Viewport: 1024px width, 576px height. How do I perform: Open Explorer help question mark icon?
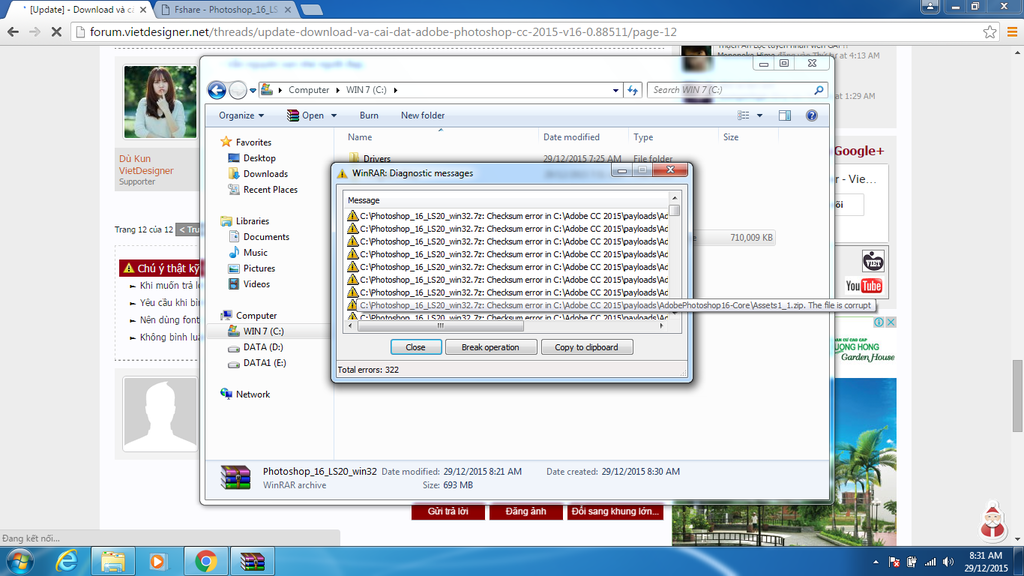pyautogui.click(x=812, y=116)
